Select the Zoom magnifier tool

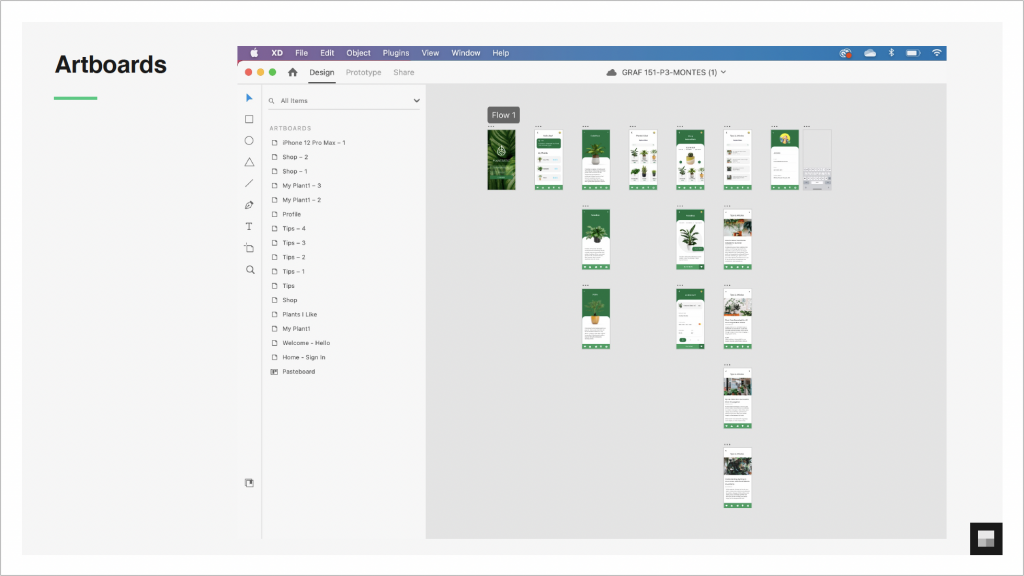click(x=249, y=270)
